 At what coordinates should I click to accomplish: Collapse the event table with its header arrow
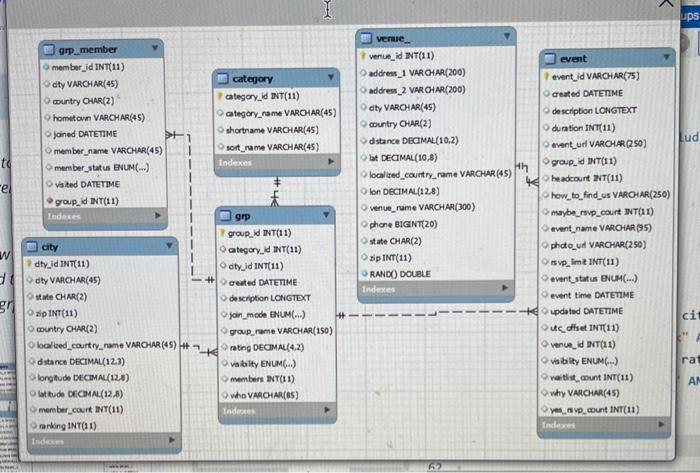(x=666, y=57)
